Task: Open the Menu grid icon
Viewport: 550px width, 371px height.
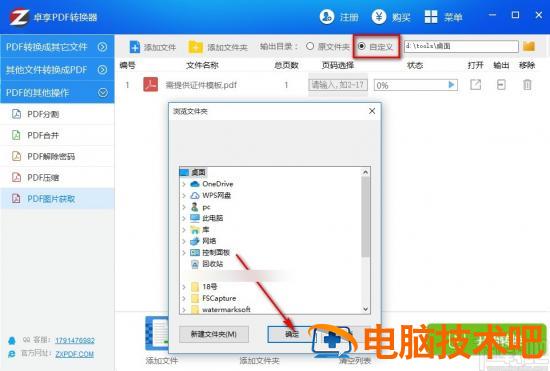Action: tap(431, 16)
